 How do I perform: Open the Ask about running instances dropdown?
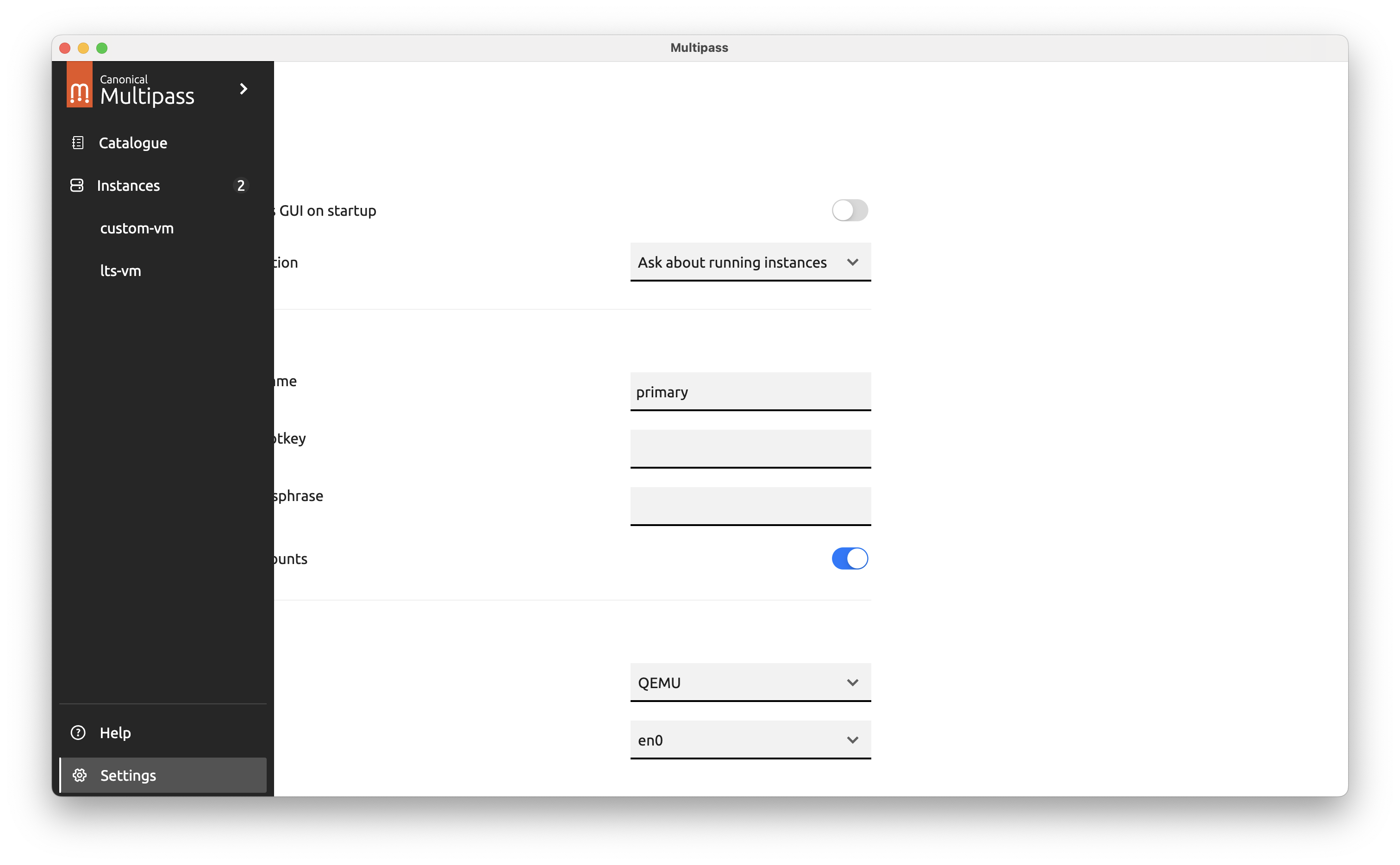750,262
